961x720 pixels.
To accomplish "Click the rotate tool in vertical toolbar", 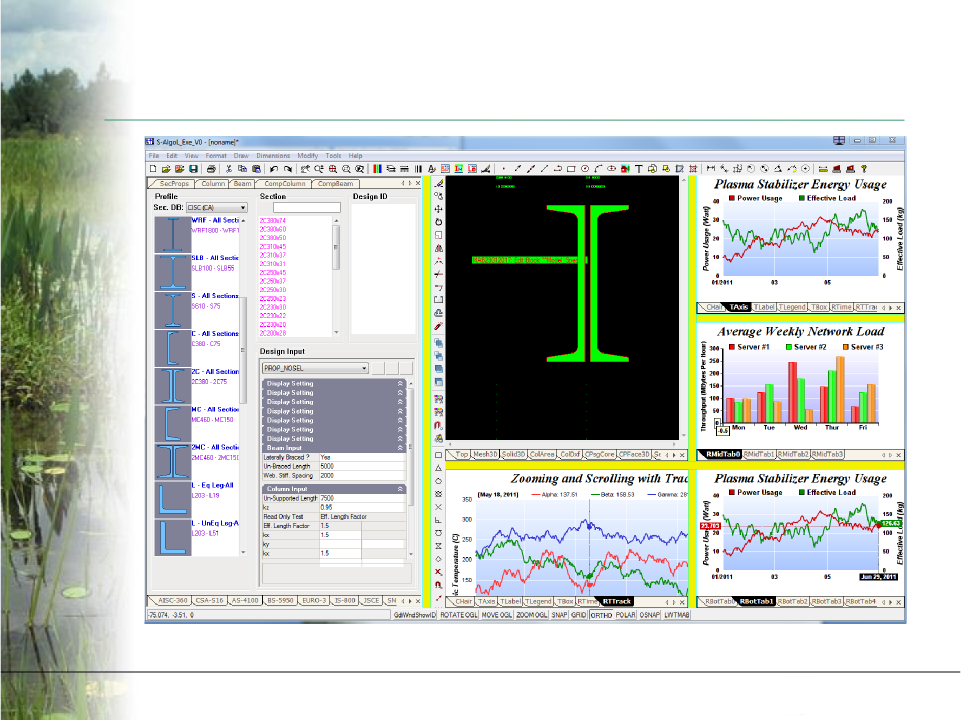I will tap(438, 222).
